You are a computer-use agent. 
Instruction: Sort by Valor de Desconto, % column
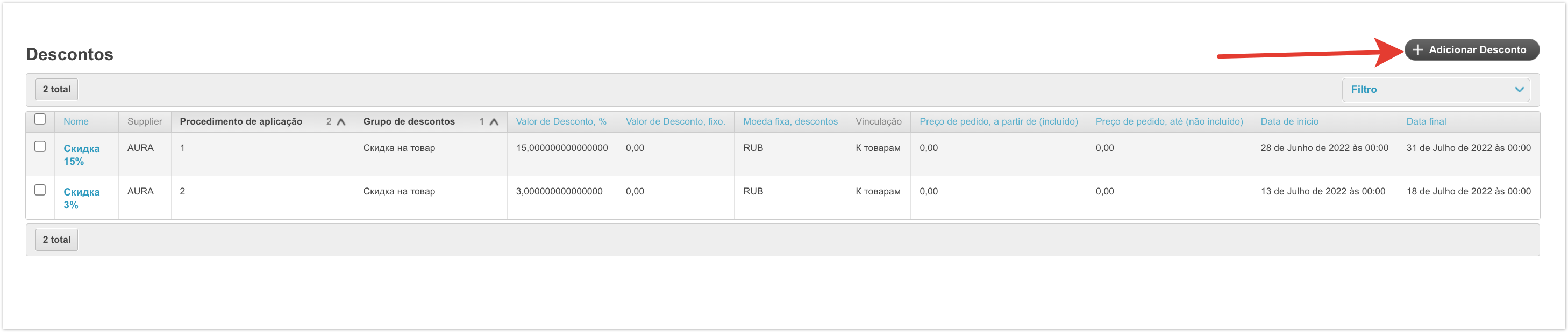pos(561,121)
